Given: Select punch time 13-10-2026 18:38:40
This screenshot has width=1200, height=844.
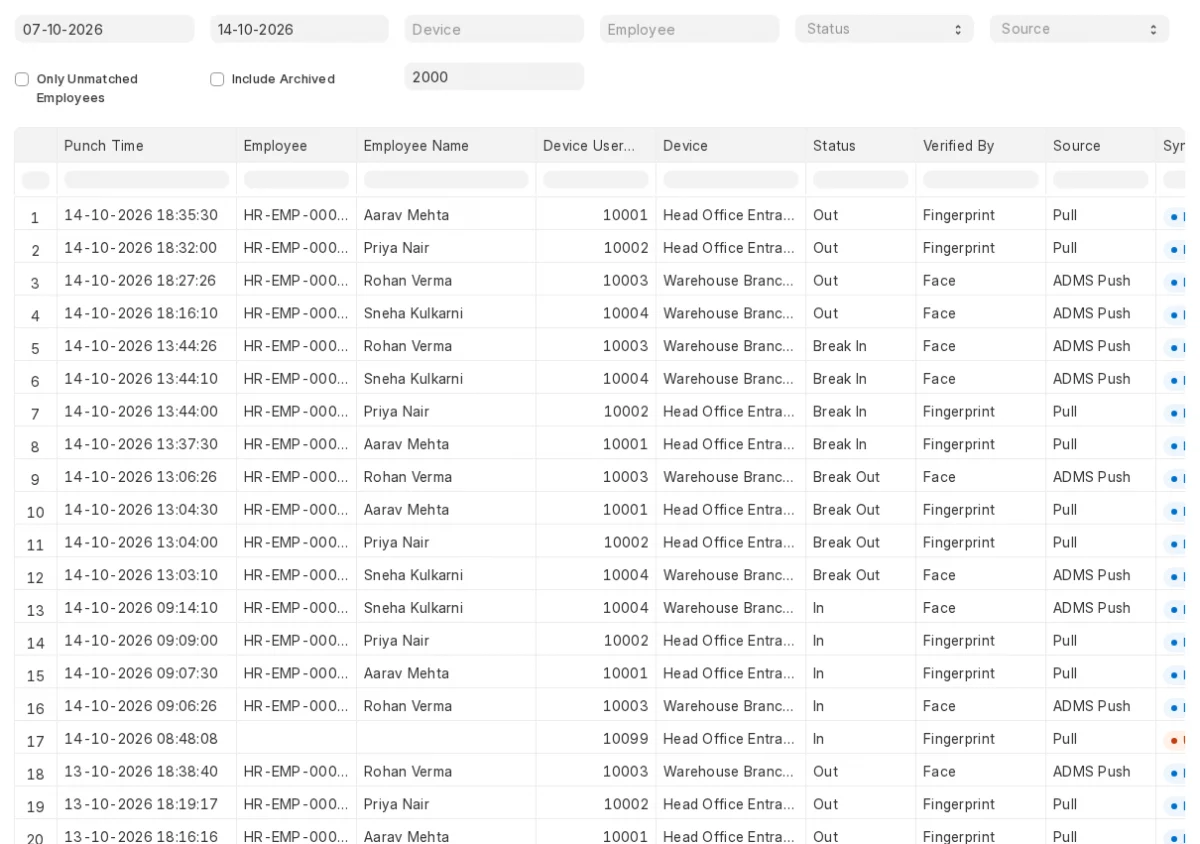Looking at the screenshot, I should (x=141, y=772).
